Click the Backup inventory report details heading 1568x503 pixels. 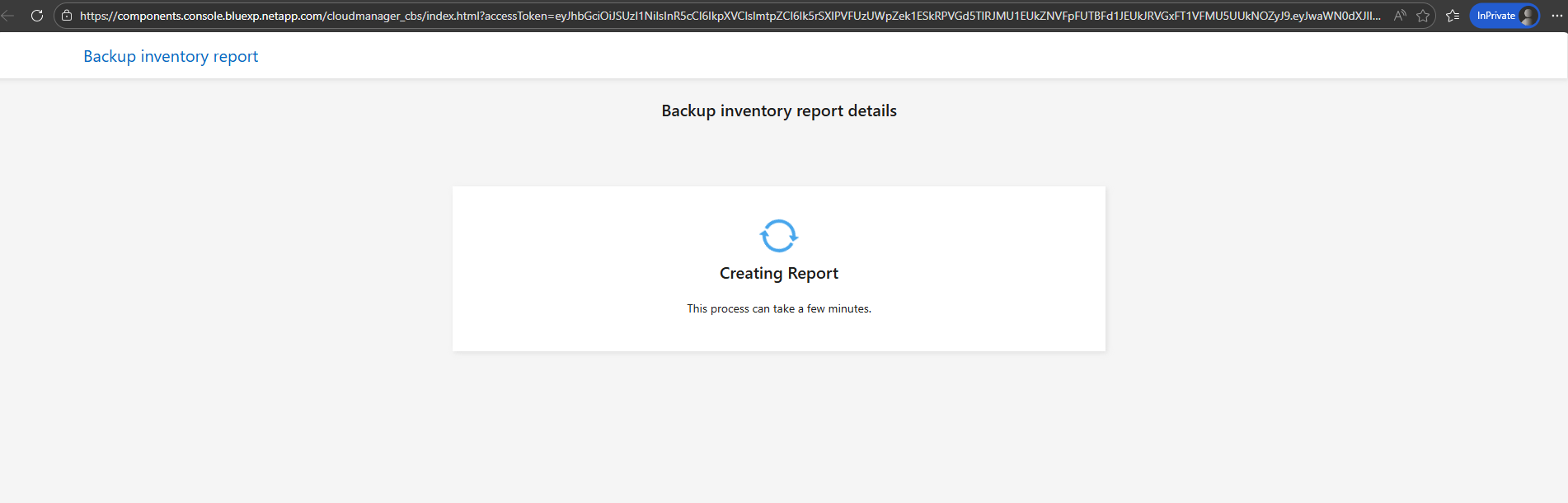tap(779, 110)
